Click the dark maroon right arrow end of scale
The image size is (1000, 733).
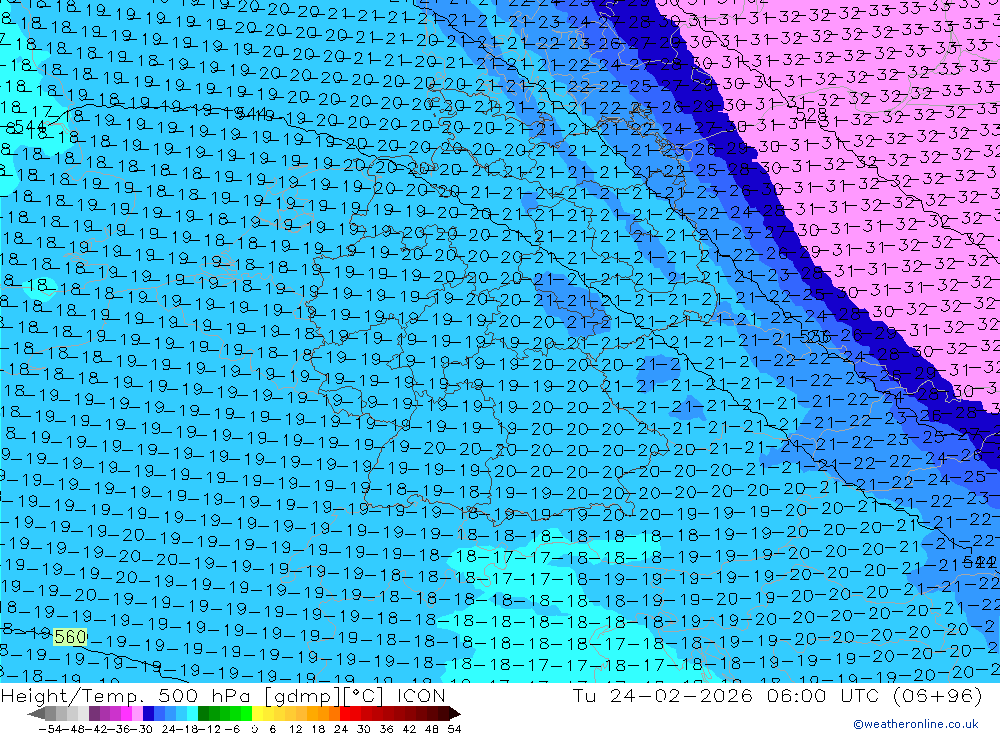click(x=455, y=713)
